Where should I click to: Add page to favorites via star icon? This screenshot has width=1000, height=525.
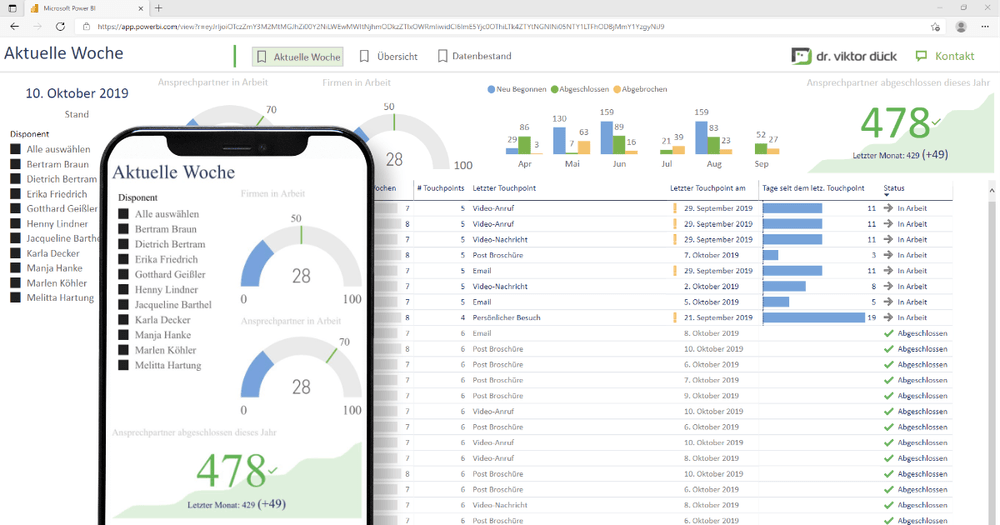click(935, 26)
